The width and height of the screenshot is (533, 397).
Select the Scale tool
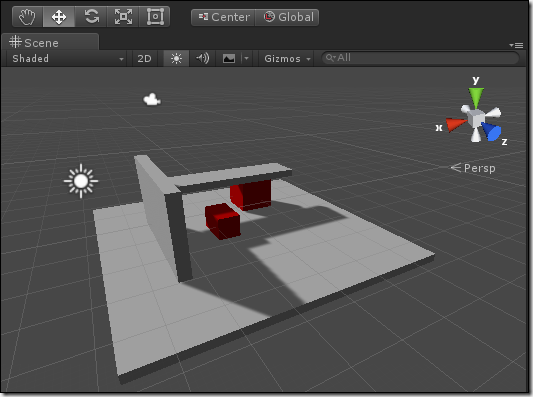(x=123, y=17)
